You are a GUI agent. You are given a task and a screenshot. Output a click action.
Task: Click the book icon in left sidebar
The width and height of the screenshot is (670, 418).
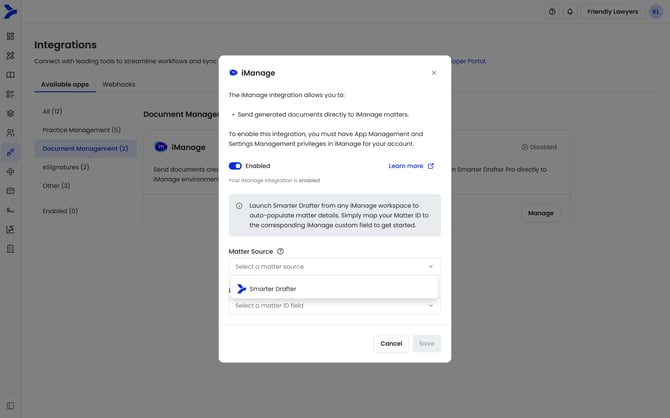click(11, 74)
